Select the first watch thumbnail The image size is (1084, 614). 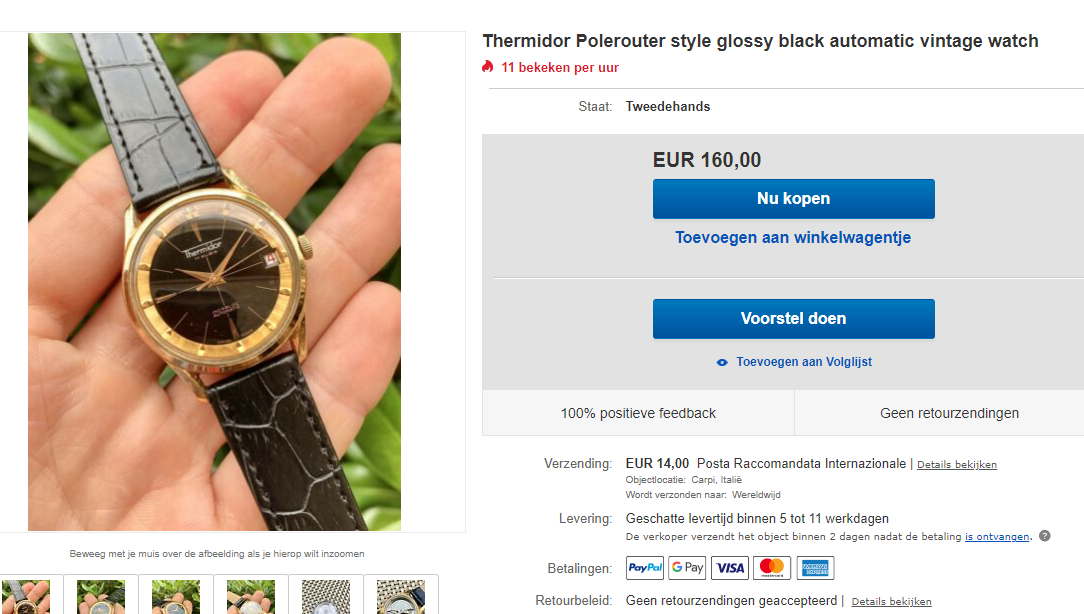[26, 596]
